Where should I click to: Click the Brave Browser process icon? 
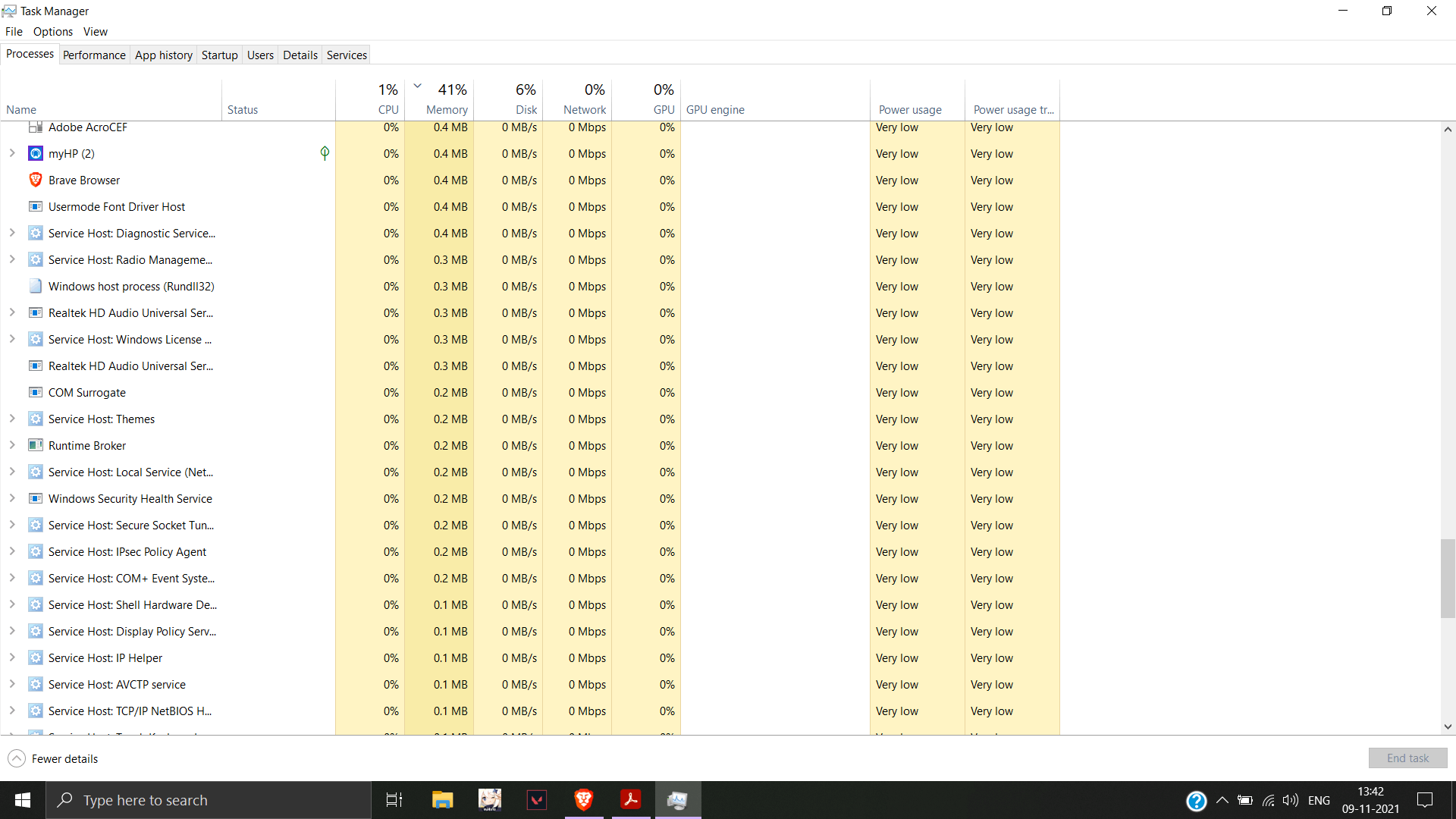point(35,180)
